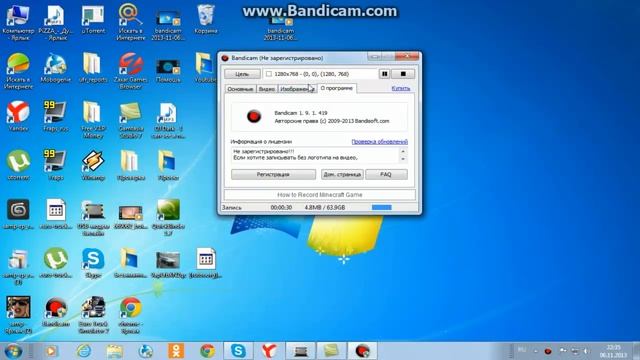Viewport: 640px width, 360px height.
Task: Open the PIZZA mp3 shortcut on desktop
Action: point(56,22)
